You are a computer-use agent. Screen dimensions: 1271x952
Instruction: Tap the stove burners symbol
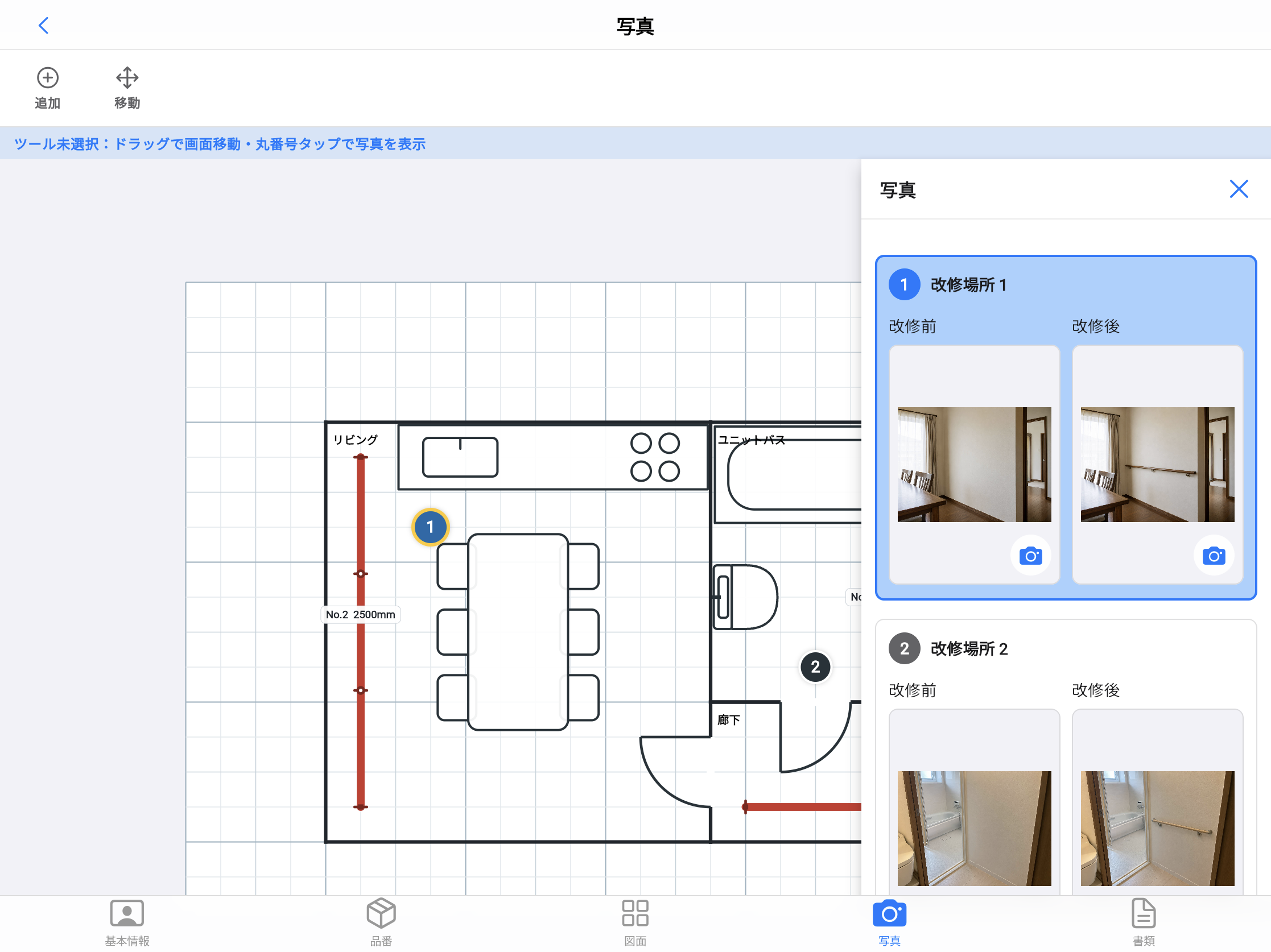(x=654, y=457)
